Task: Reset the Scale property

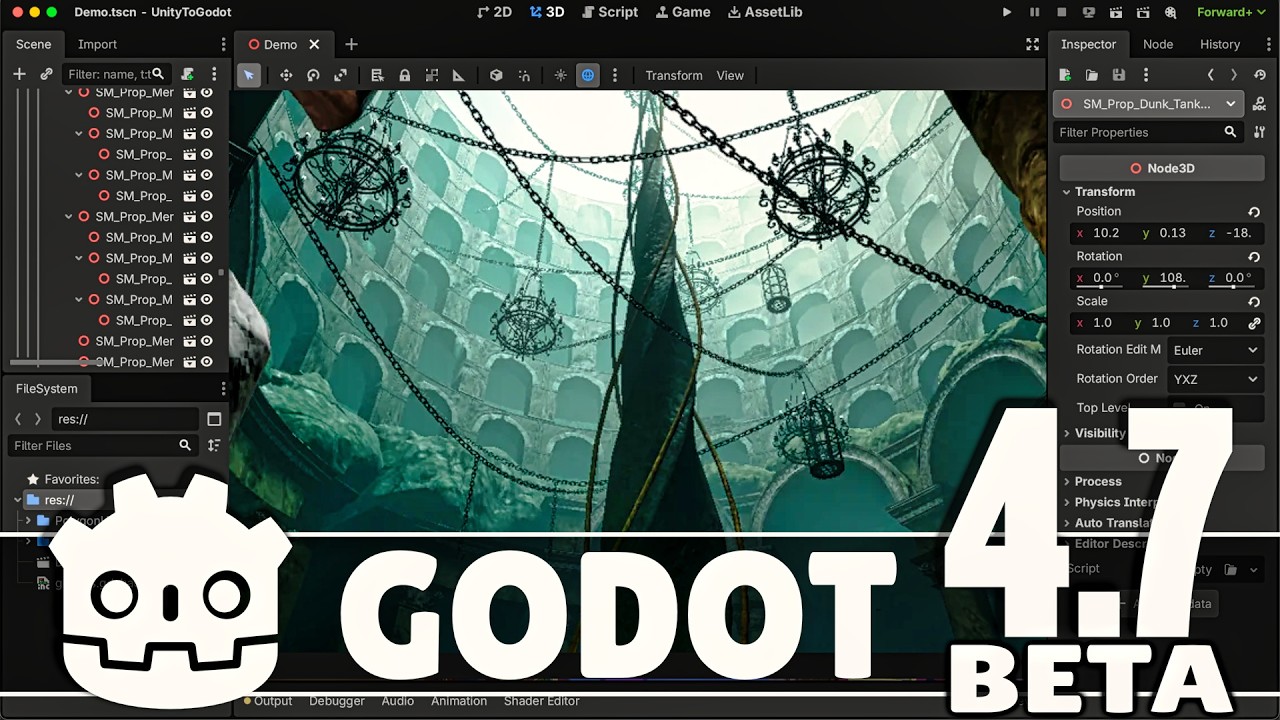Action: click(x=1254, y=301)
